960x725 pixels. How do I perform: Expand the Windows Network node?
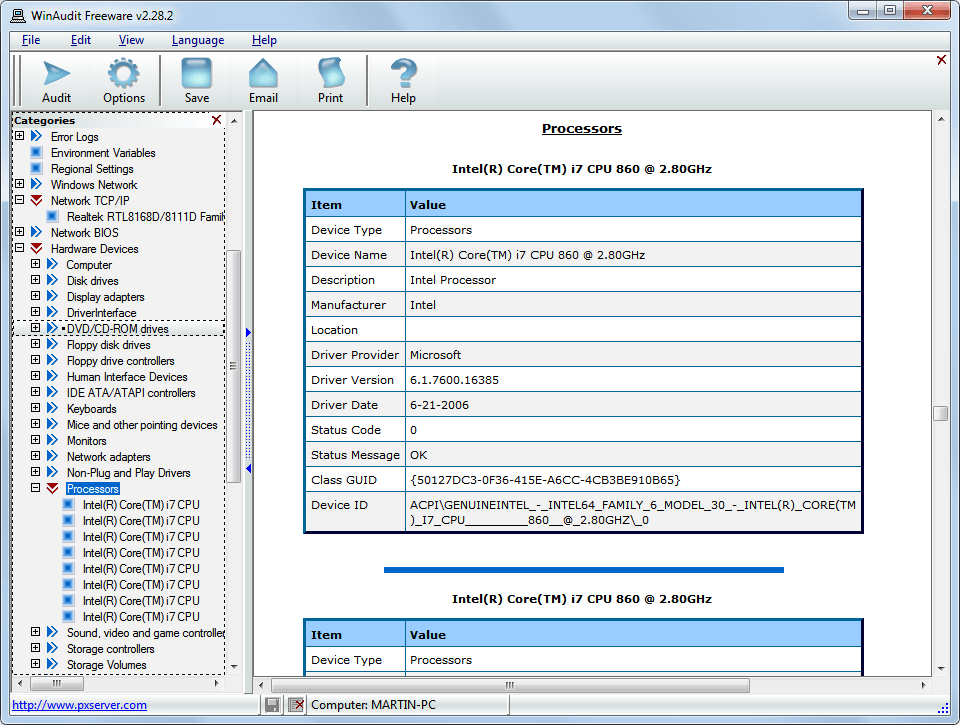[20, 184]
